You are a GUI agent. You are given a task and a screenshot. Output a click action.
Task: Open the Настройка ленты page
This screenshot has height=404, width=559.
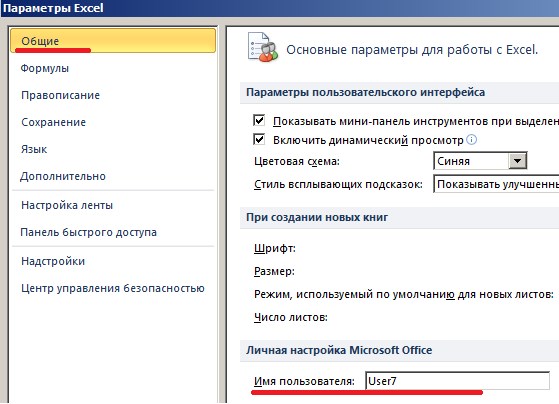point(67,205)
